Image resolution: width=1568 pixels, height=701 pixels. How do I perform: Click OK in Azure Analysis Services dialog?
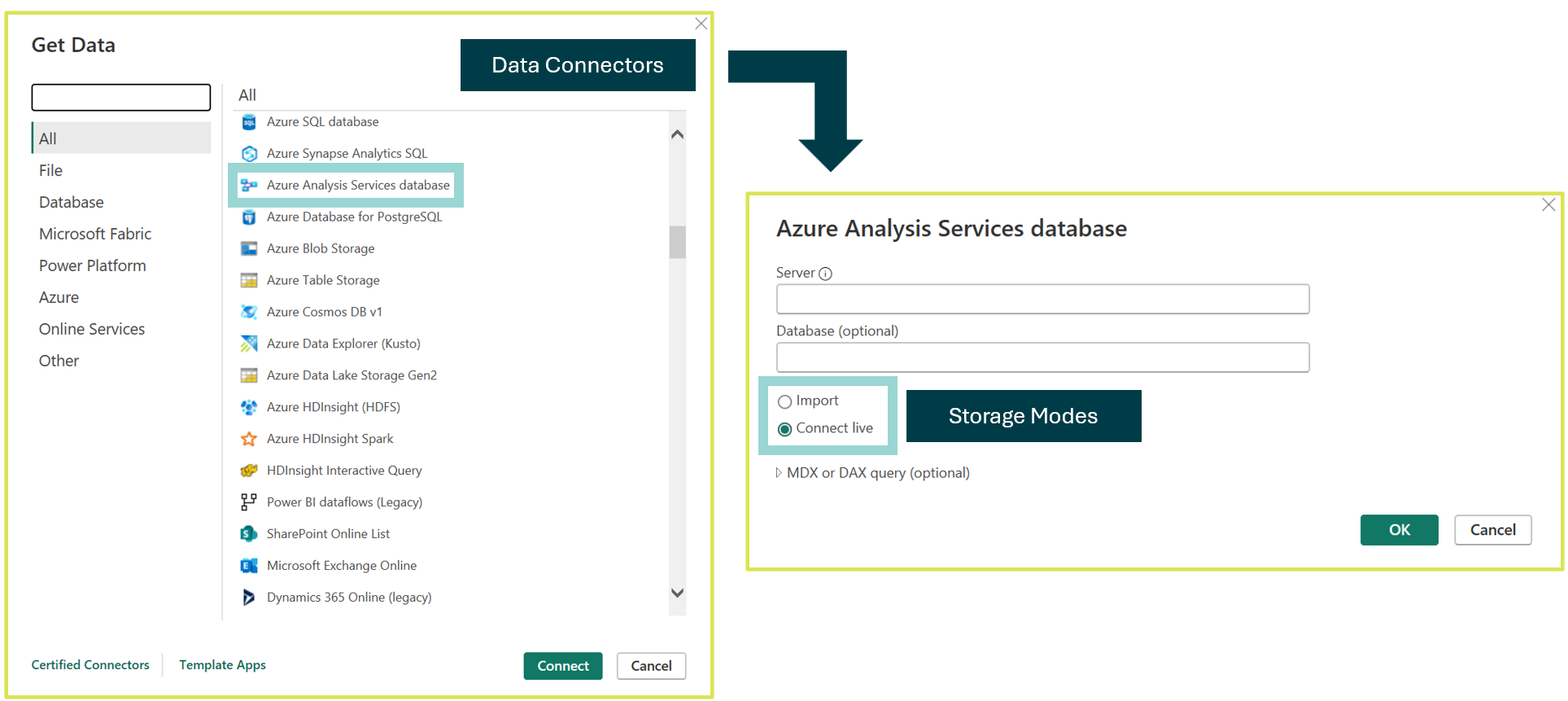pyautogui.click(x=1399, y=530)
